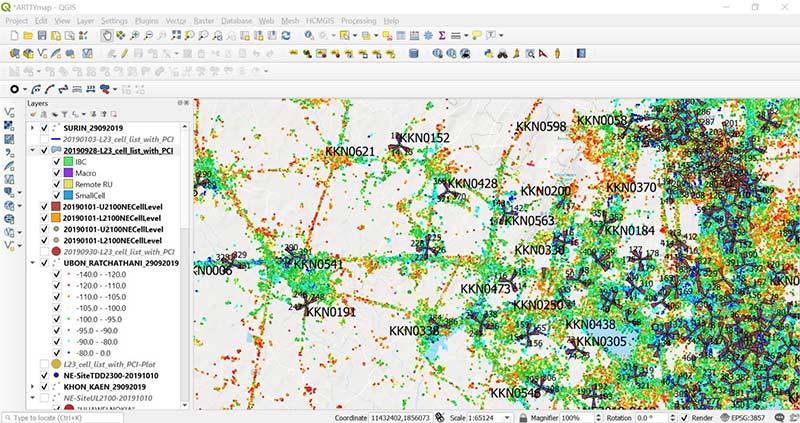The image size is (800, 423).
Task: Uncheck the -140.0 - -120.0 range
Action: click(57, 275)
